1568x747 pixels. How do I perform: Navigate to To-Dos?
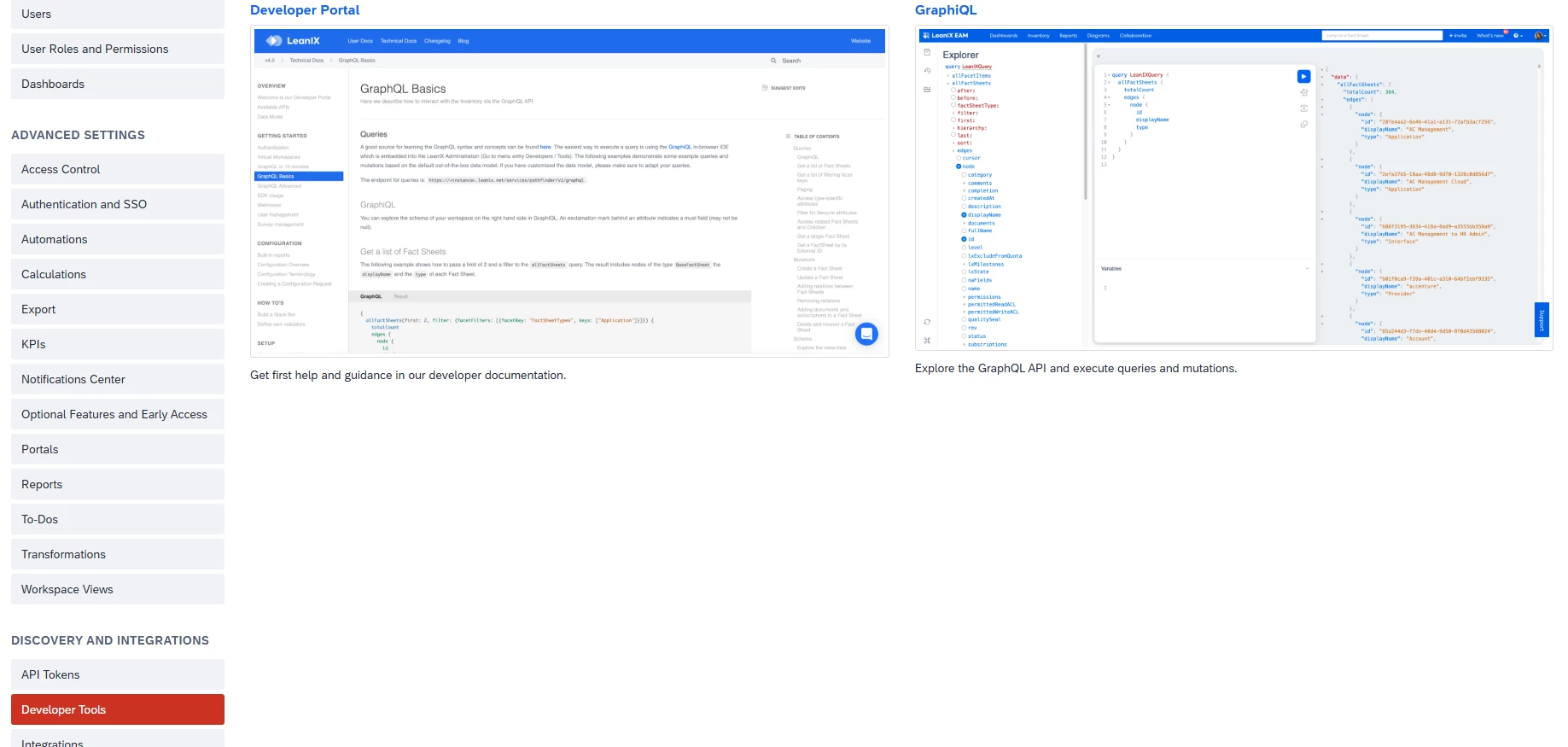118,519
